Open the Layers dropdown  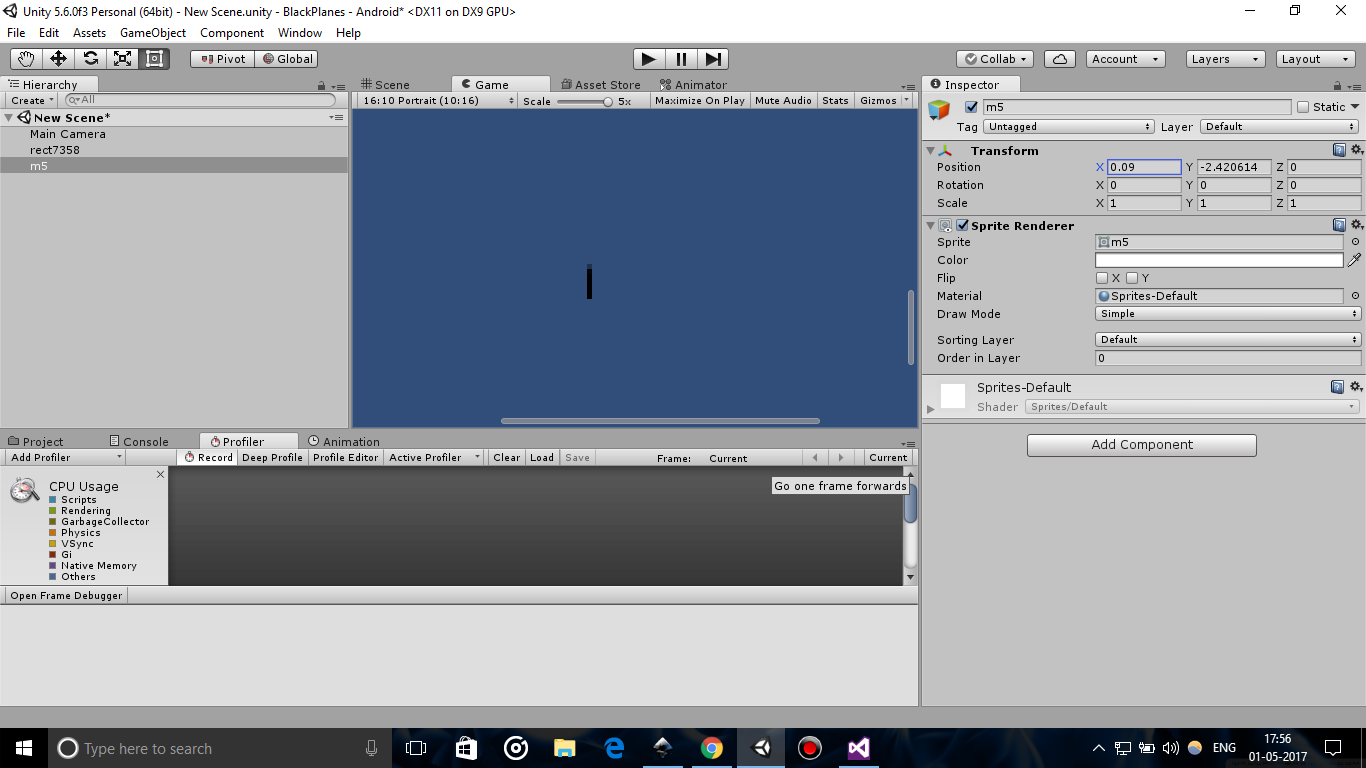(1225, 59)
